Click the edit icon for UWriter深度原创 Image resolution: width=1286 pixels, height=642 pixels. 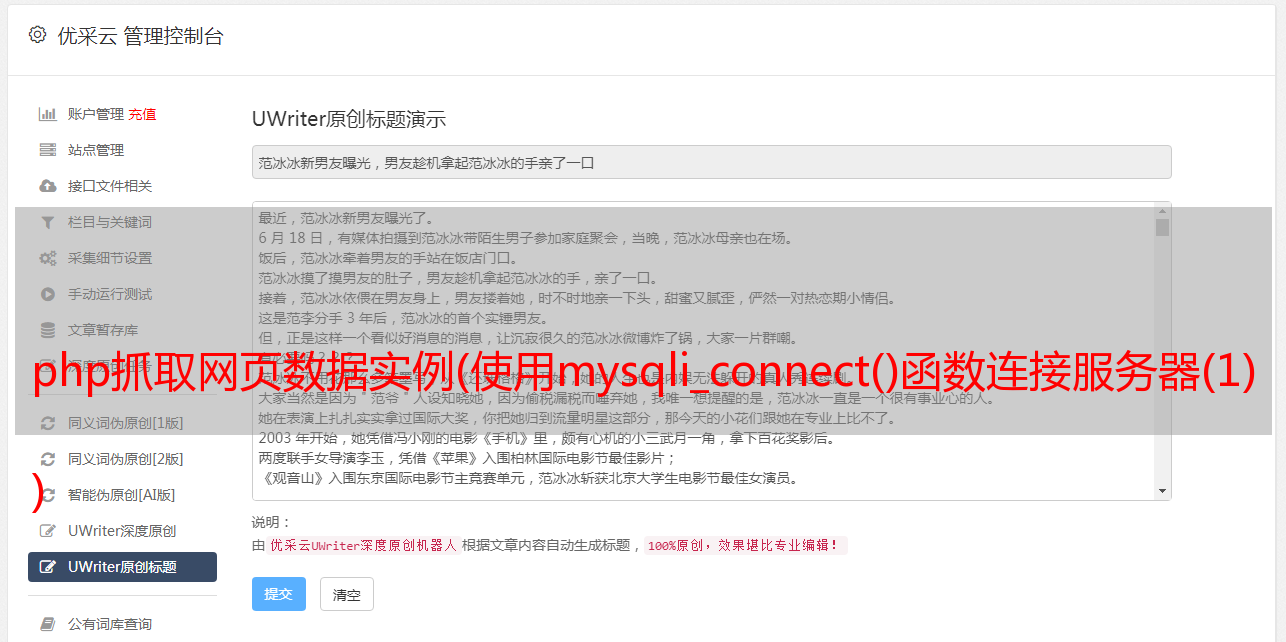[x=47, y=531]
